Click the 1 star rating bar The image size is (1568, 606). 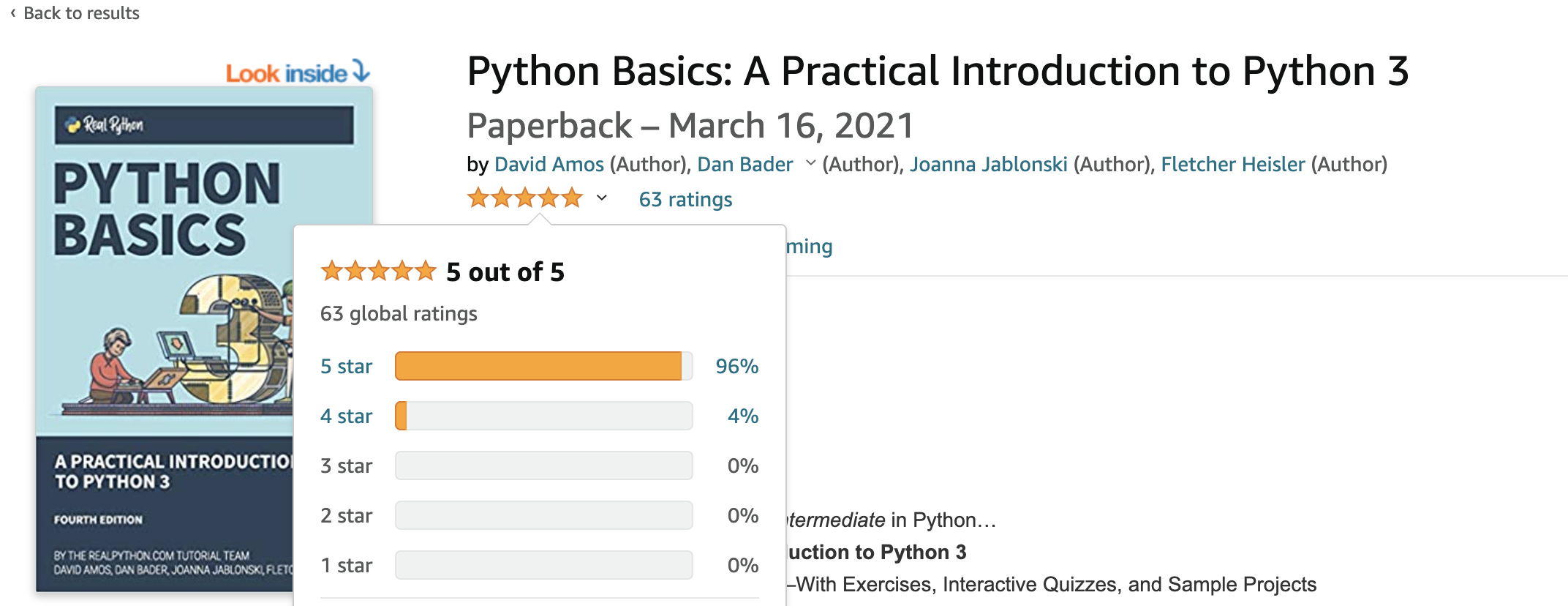pyautogui.click(x=543, y=565)
